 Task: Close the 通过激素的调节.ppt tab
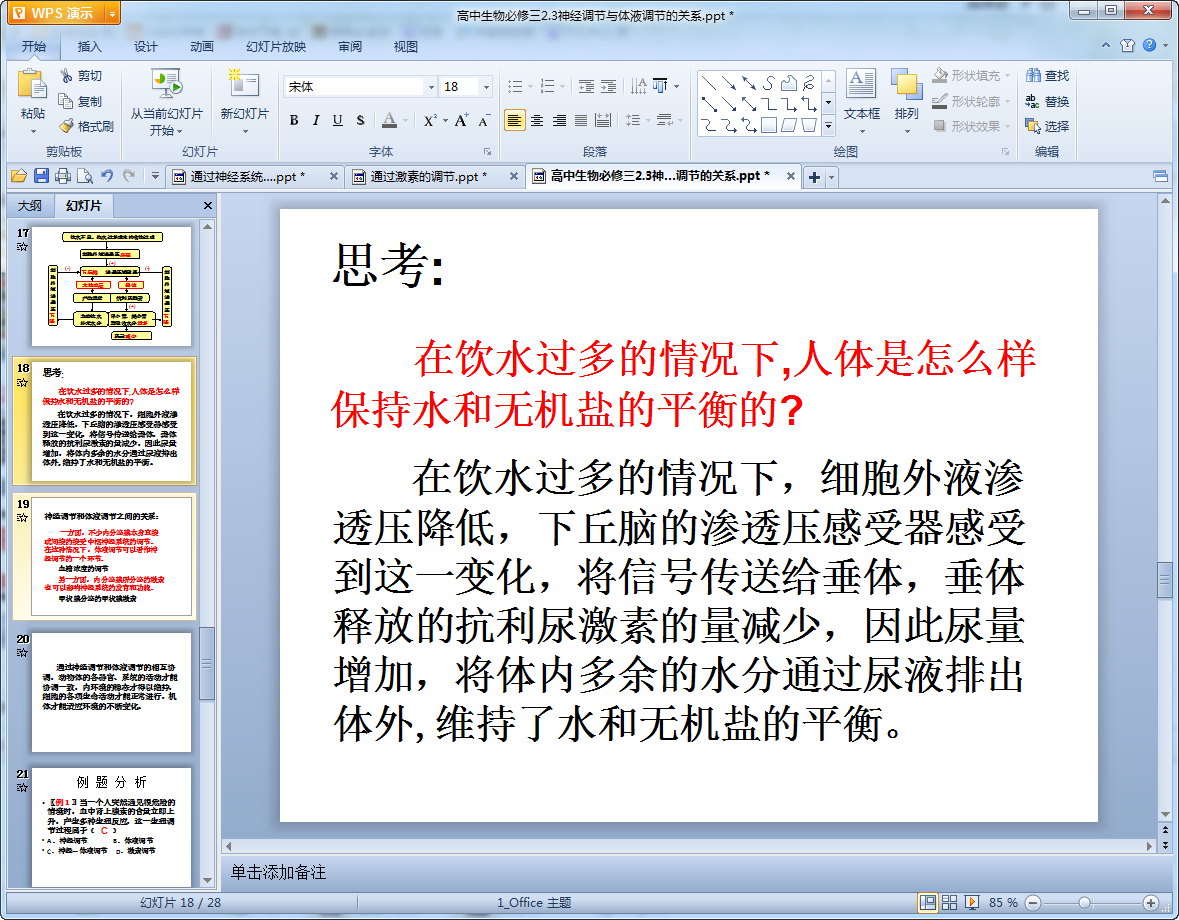pyautogui.click(x=514, y=177)
